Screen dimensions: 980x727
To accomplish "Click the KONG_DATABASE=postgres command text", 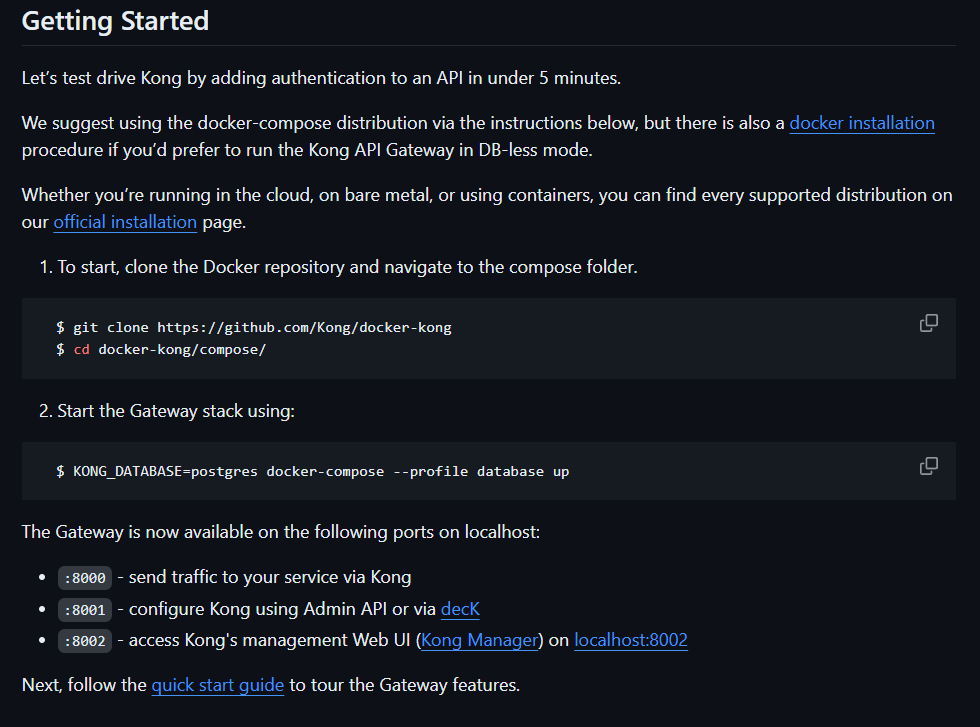I will click(312, 471).
